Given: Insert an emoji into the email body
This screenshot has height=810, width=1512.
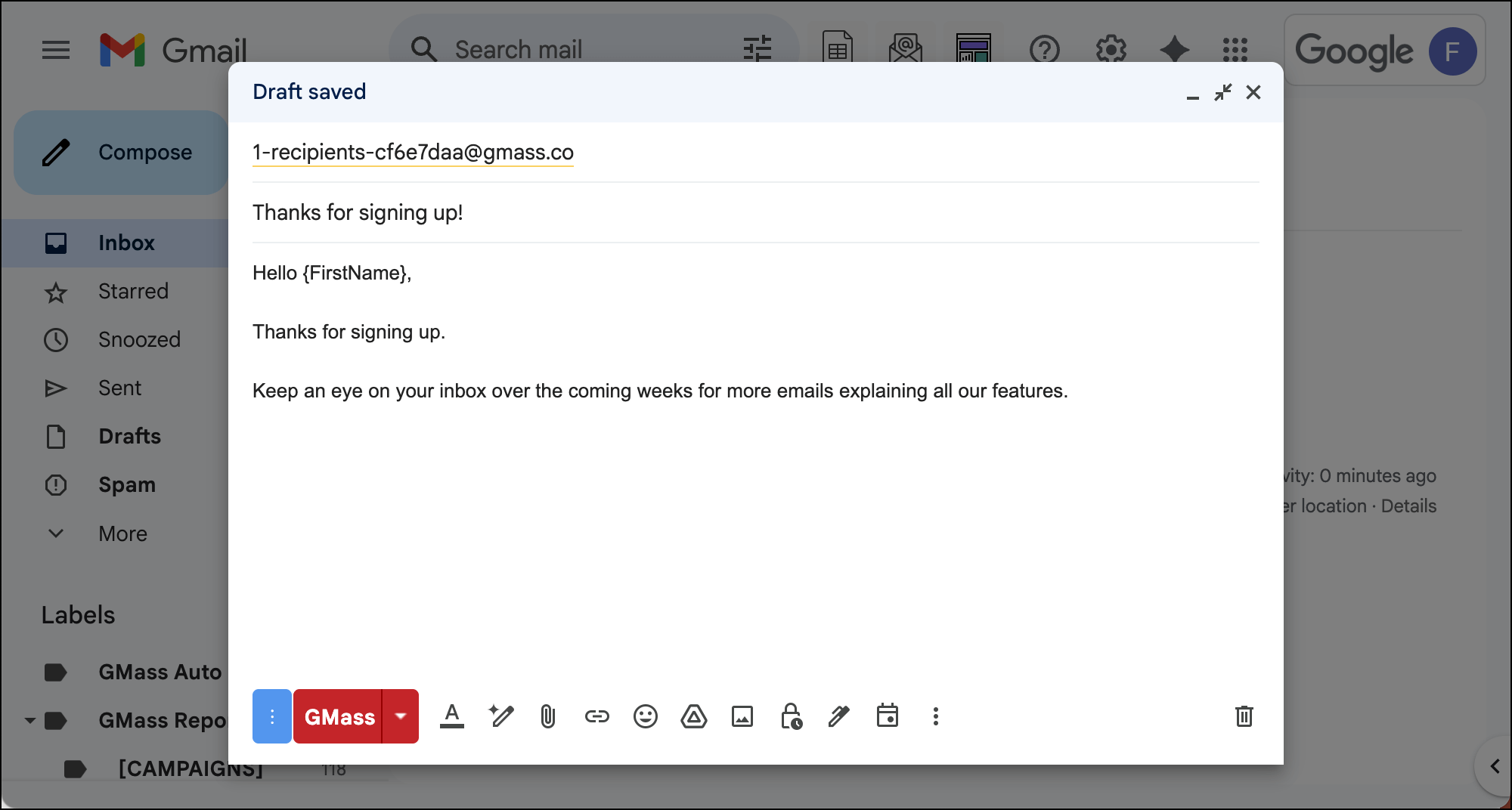Looking at the screenshot, I should 645,716.
